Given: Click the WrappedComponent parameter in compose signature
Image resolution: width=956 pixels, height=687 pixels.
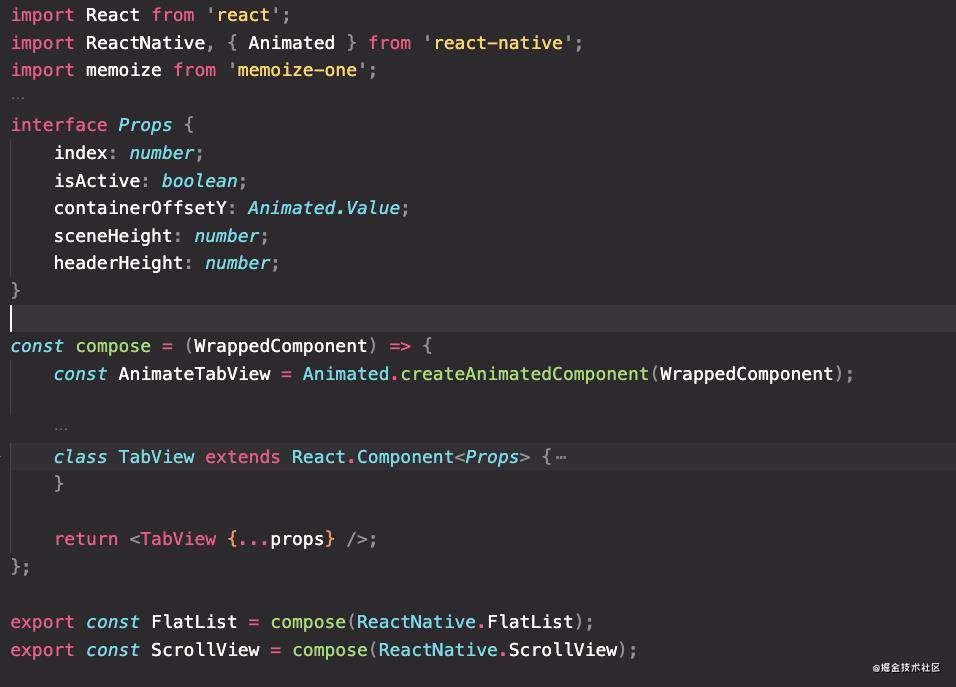Looking at the screenshot, I should 280,346.
